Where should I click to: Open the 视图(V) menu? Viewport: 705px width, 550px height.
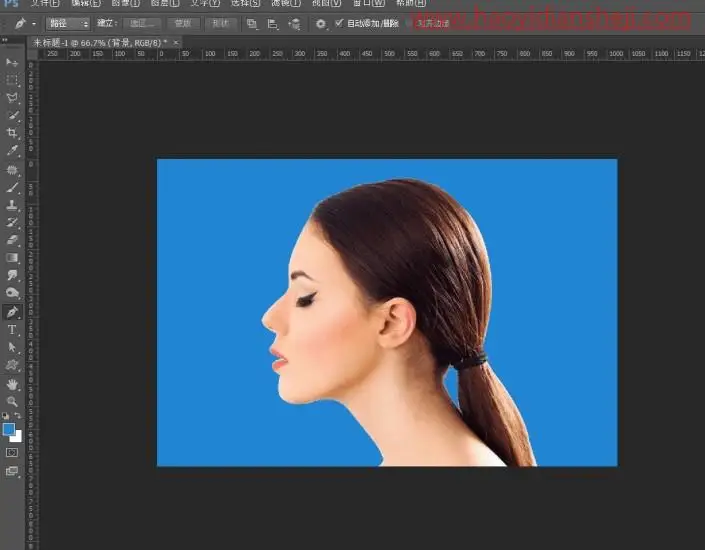tap(326, 3)
